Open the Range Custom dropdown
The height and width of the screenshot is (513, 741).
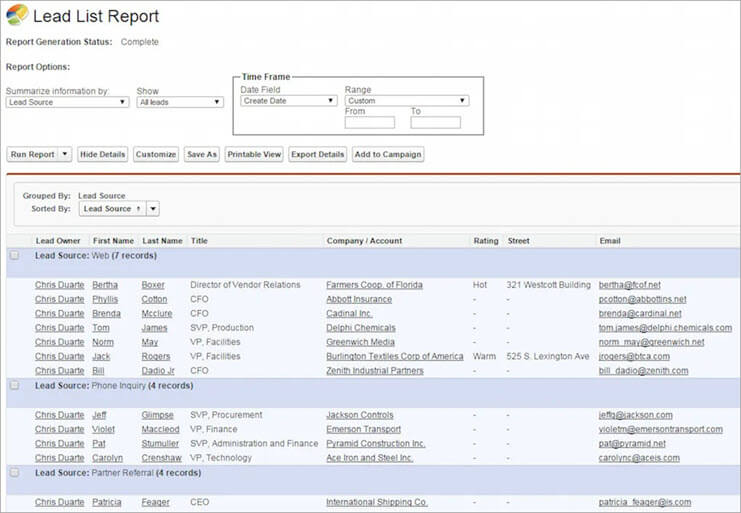pyautogui.click(x=407, y=101)
